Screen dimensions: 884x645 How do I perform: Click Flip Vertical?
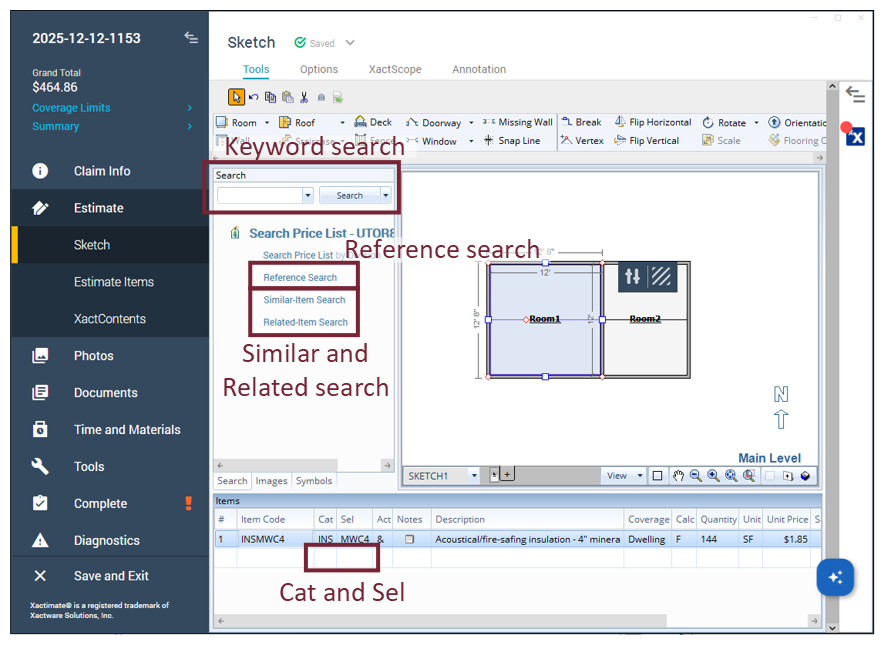click(647, 140)
